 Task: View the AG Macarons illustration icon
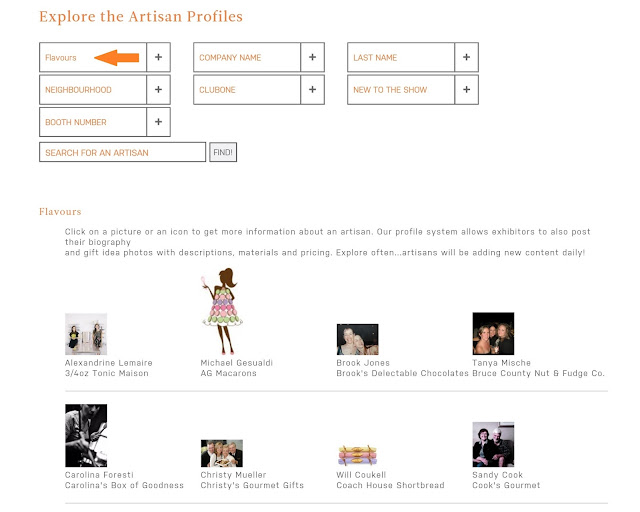click(x=222, y=311)
